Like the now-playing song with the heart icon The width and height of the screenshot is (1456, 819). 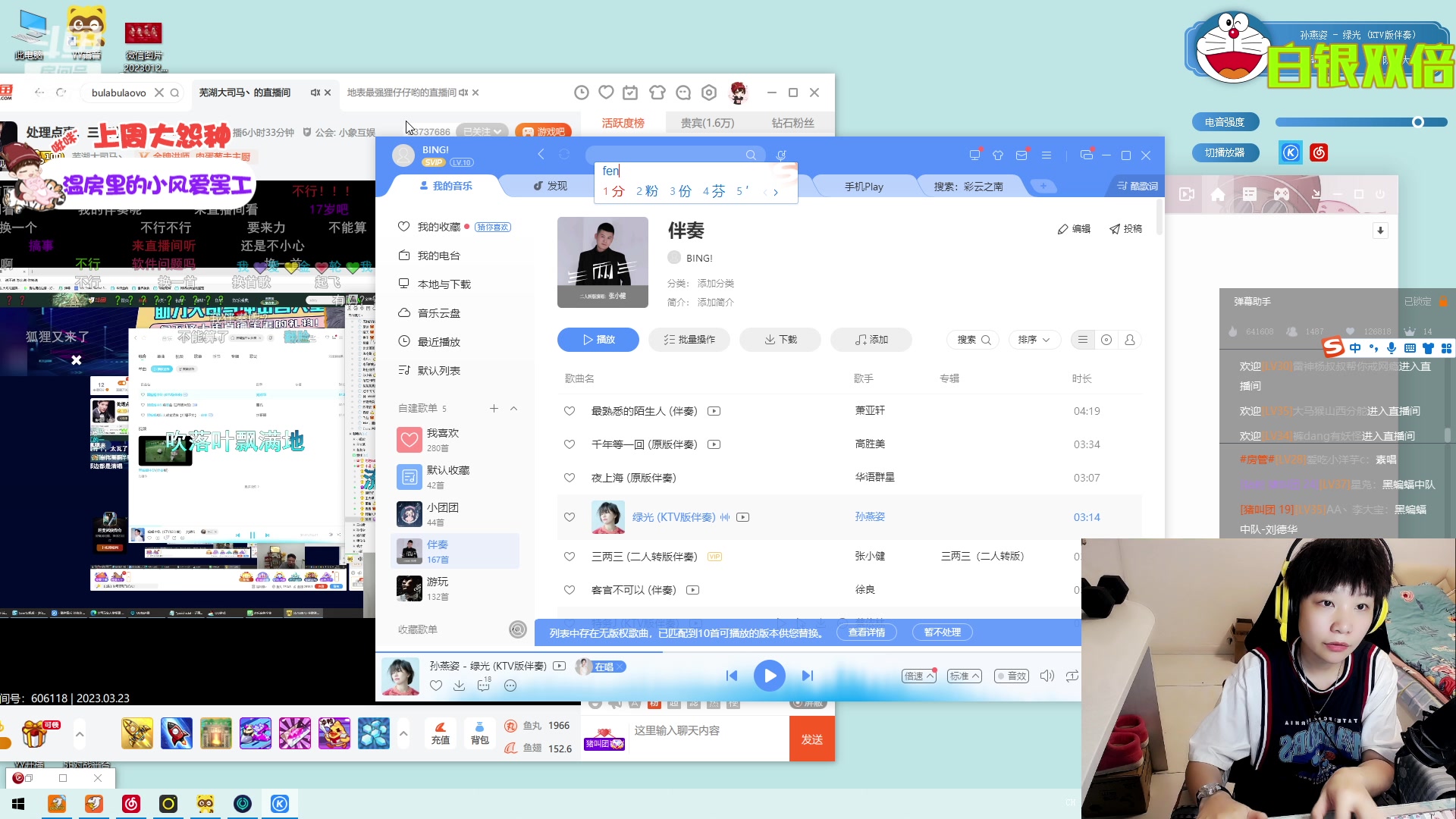click(436, 686)
